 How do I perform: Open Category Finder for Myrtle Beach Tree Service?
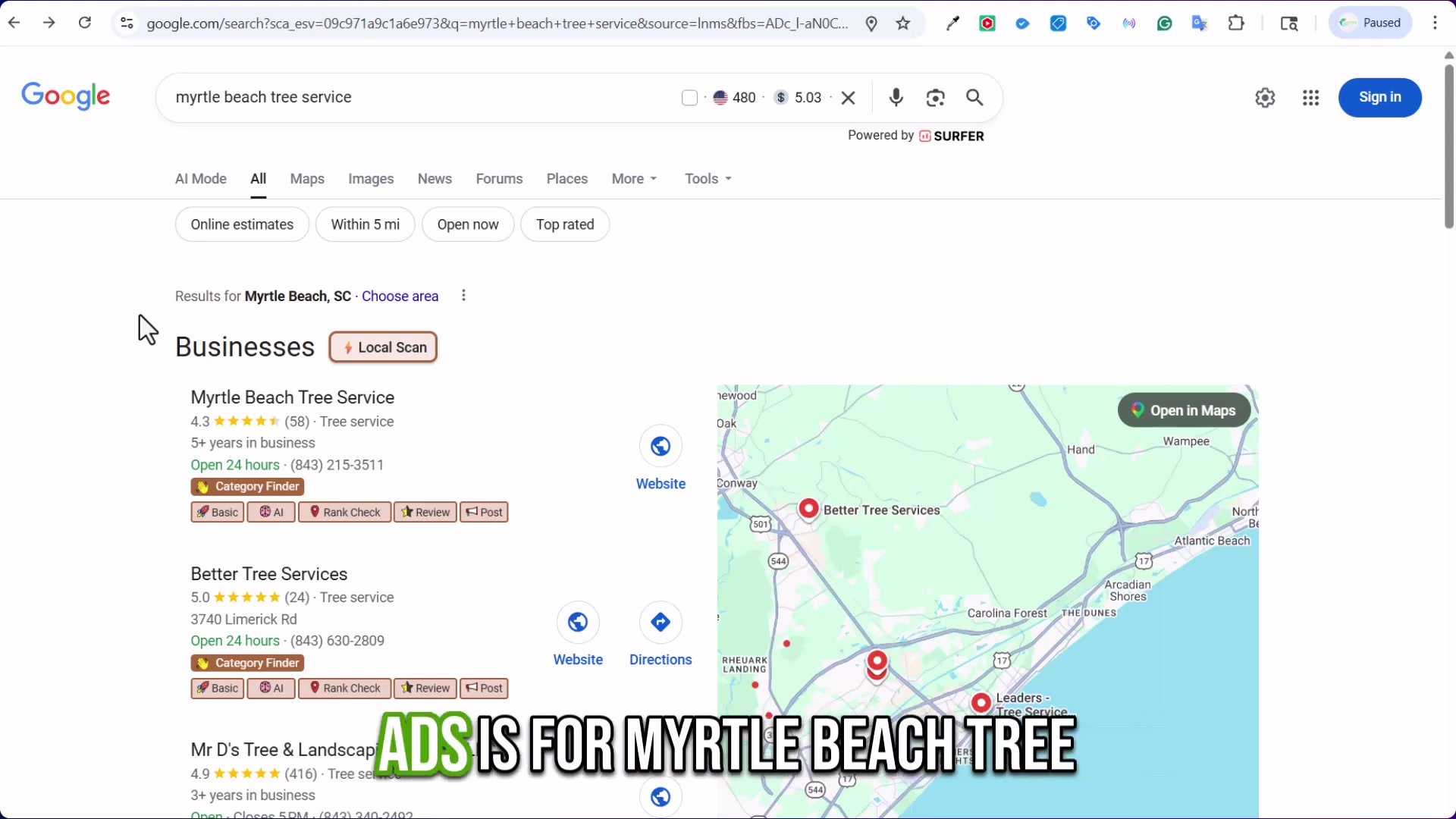247,487
